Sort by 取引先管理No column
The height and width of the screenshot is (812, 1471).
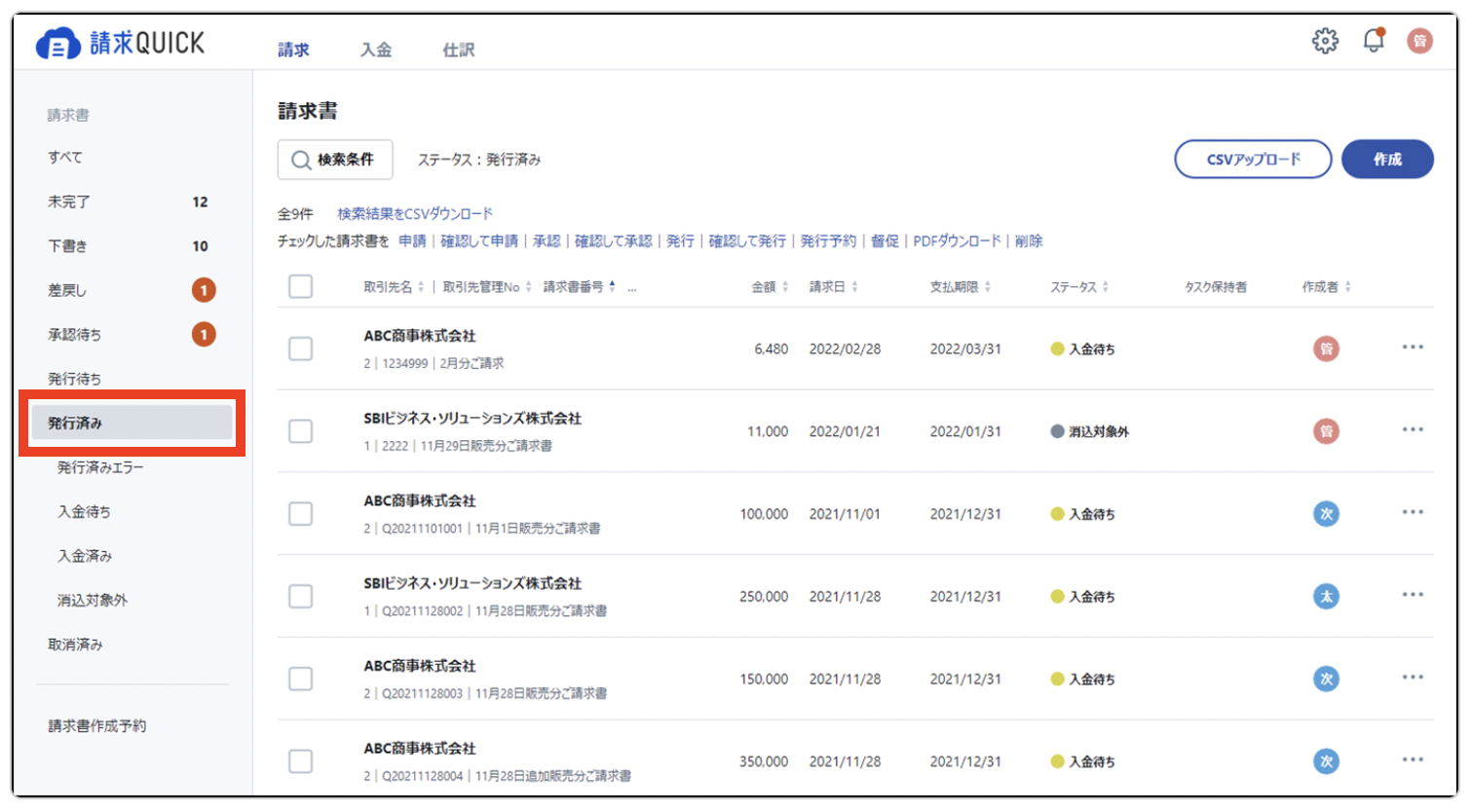click(x=487, y=287)
